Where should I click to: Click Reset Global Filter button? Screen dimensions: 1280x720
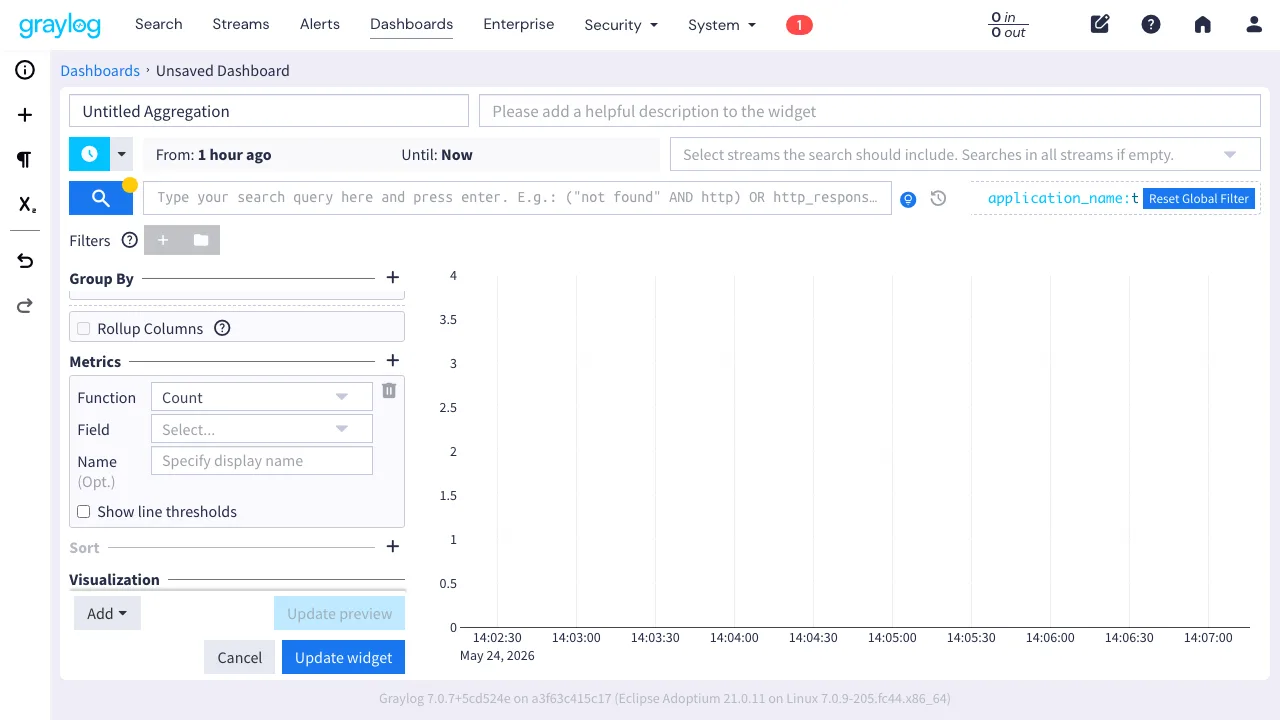(x=1199, y=198)
